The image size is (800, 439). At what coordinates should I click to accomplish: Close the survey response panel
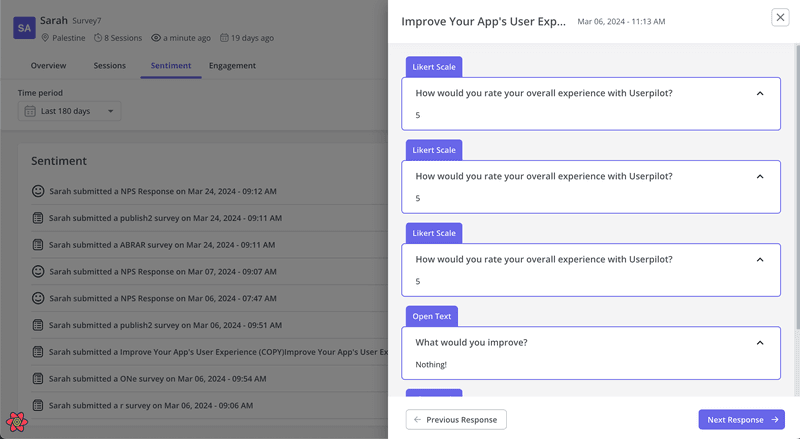780,17
